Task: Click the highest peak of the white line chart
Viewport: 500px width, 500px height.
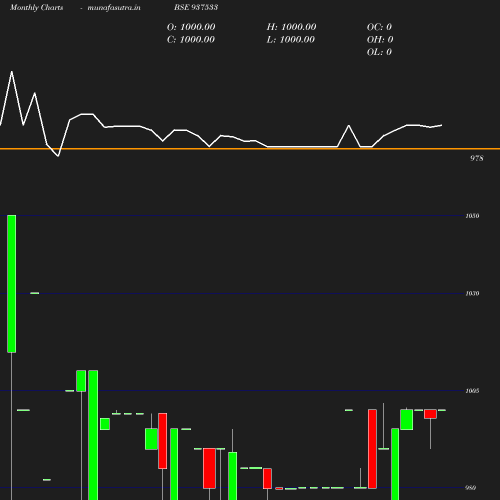Action: coord(12,71)
